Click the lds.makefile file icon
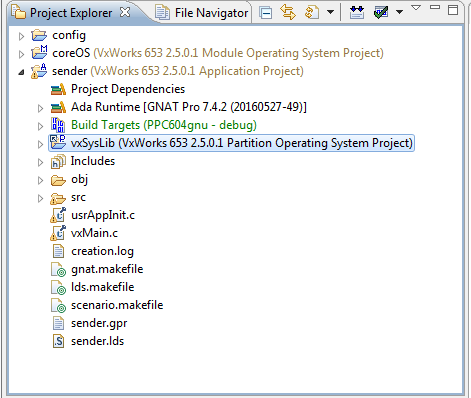 pos(59,287)
